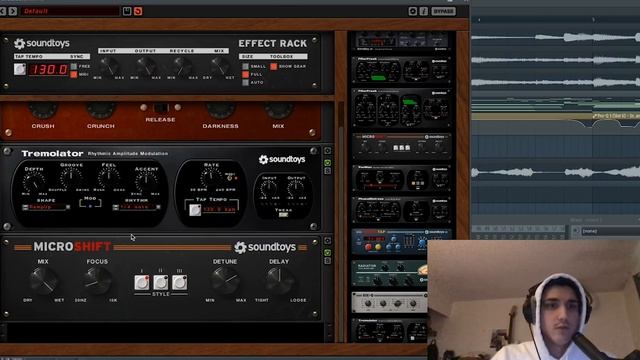
Task: Toggle the Tremolator MIDI sync switch
Action: point(230,178)
